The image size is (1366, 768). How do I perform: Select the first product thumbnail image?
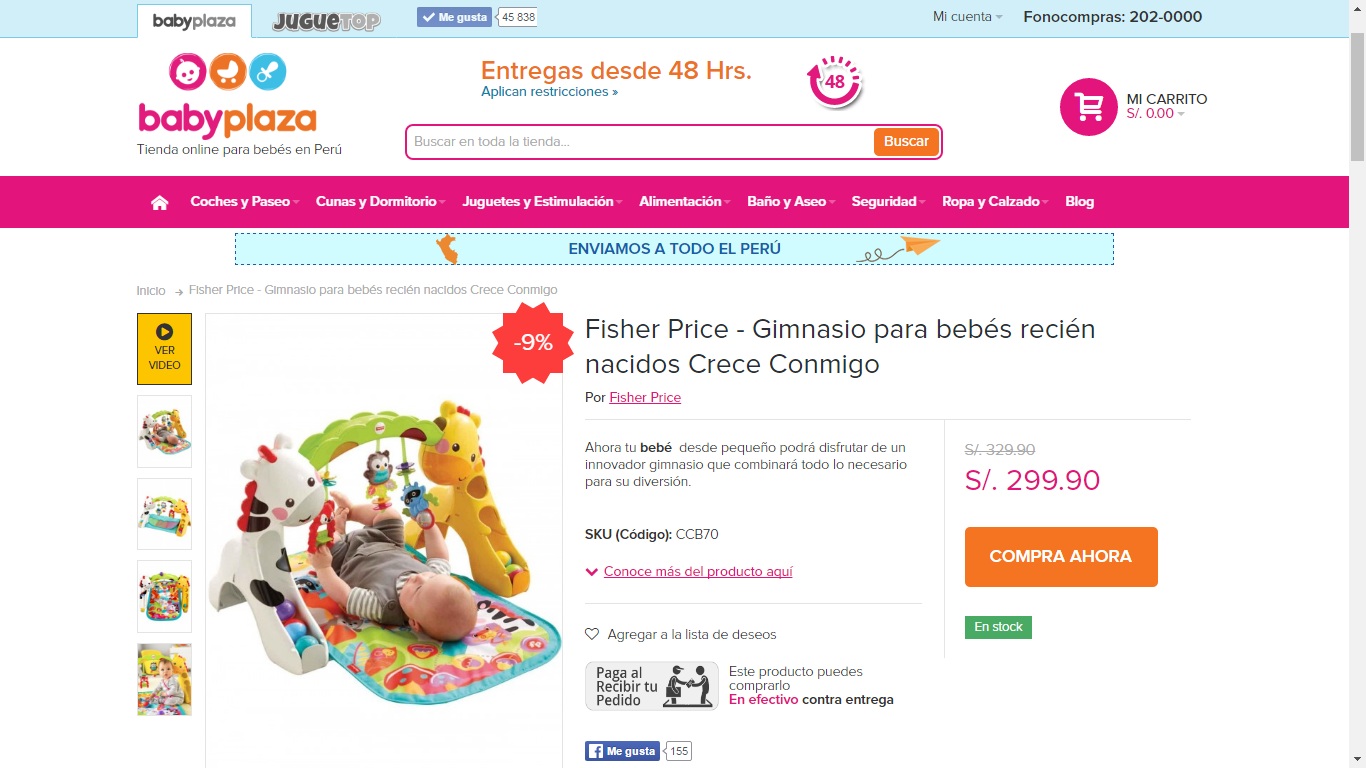click(x=164, y=431)
